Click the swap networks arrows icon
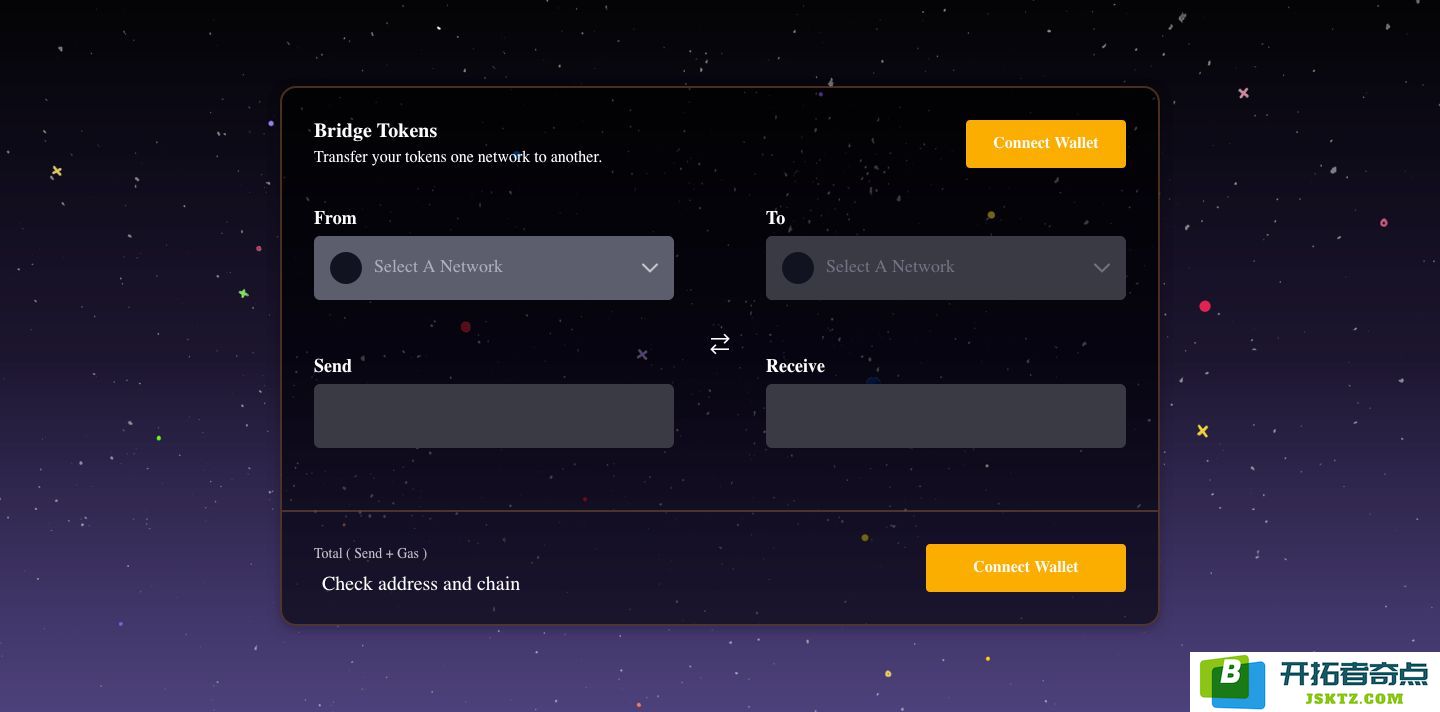This screenshot has height=712, width=1440. pyautogui.click(x=720, y=344)
